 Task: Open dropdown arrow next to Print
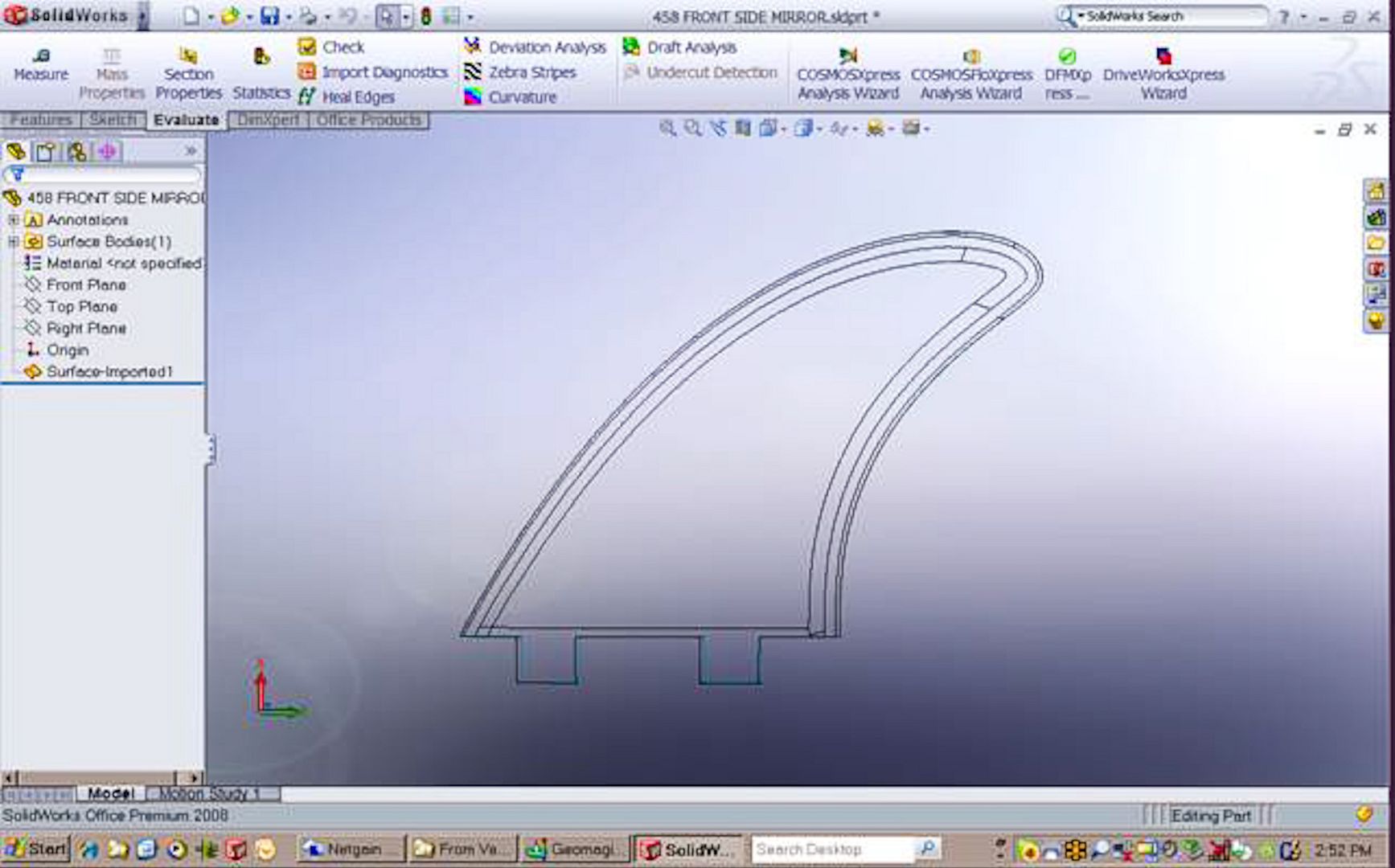click(326, 17)
